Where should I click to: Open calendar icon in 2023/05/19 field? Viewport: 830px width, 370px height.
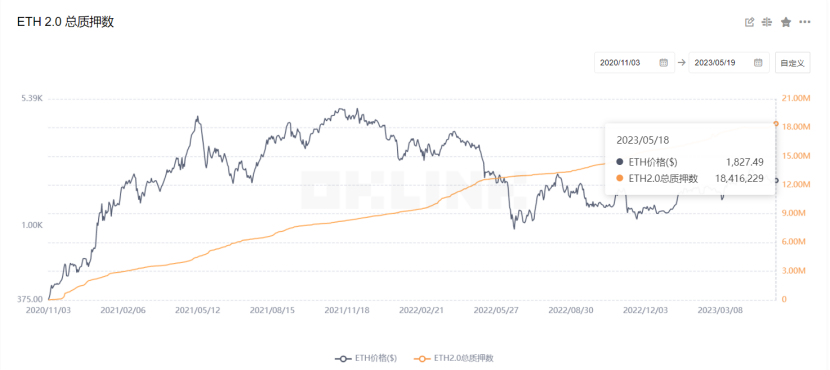[x=758, y=62]
